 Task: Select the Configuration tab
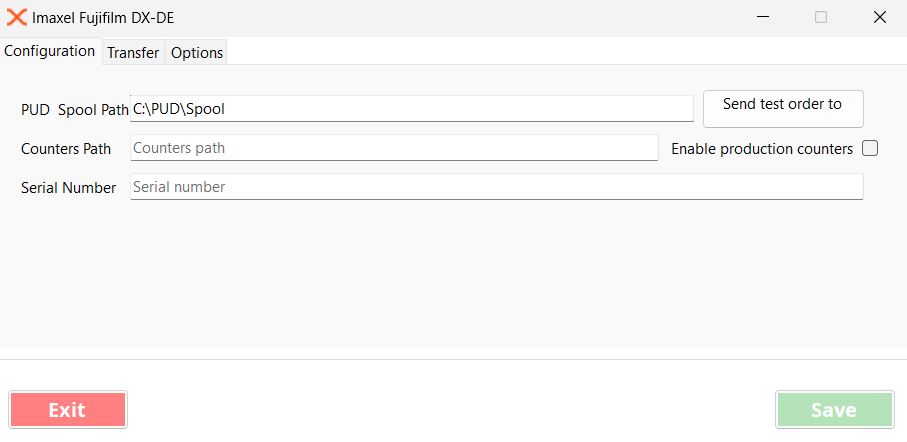(x=50, y=51)
